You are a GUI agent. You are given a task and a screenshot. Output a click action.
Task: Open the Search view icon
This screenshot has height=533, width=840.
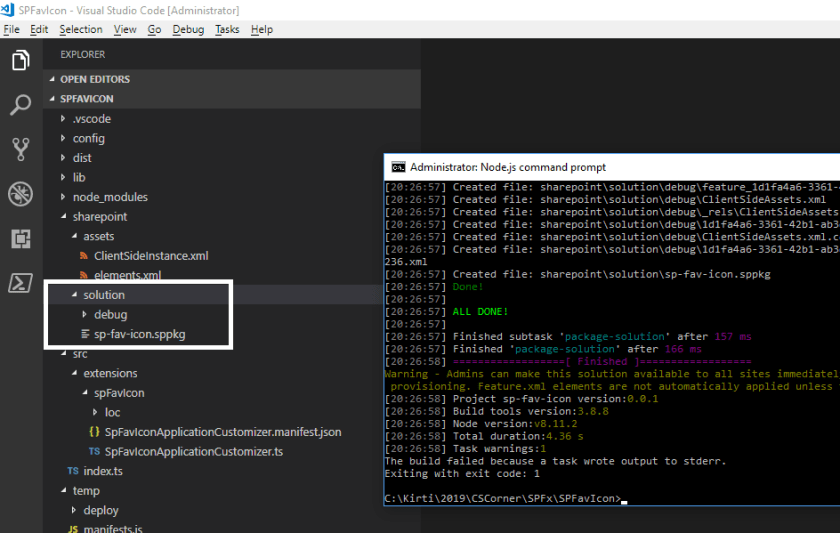(x=20, y=105)
